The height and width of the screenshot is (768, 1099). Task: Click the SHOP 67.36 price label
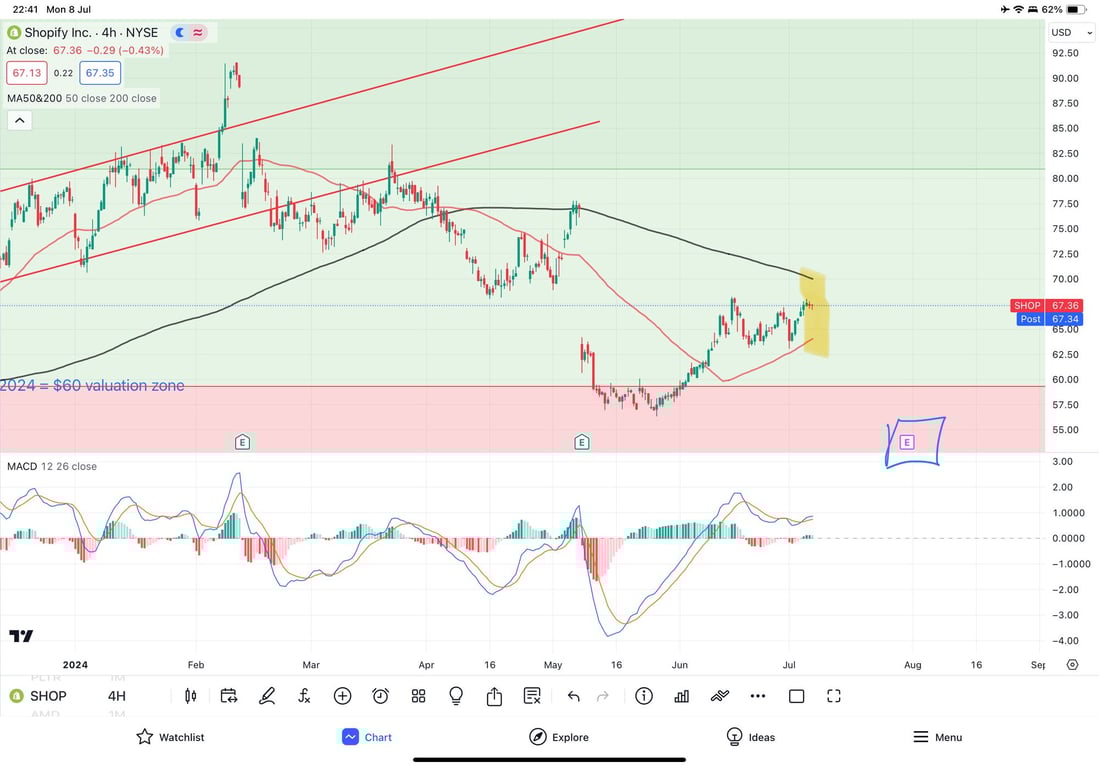(x=1047, y=306)
